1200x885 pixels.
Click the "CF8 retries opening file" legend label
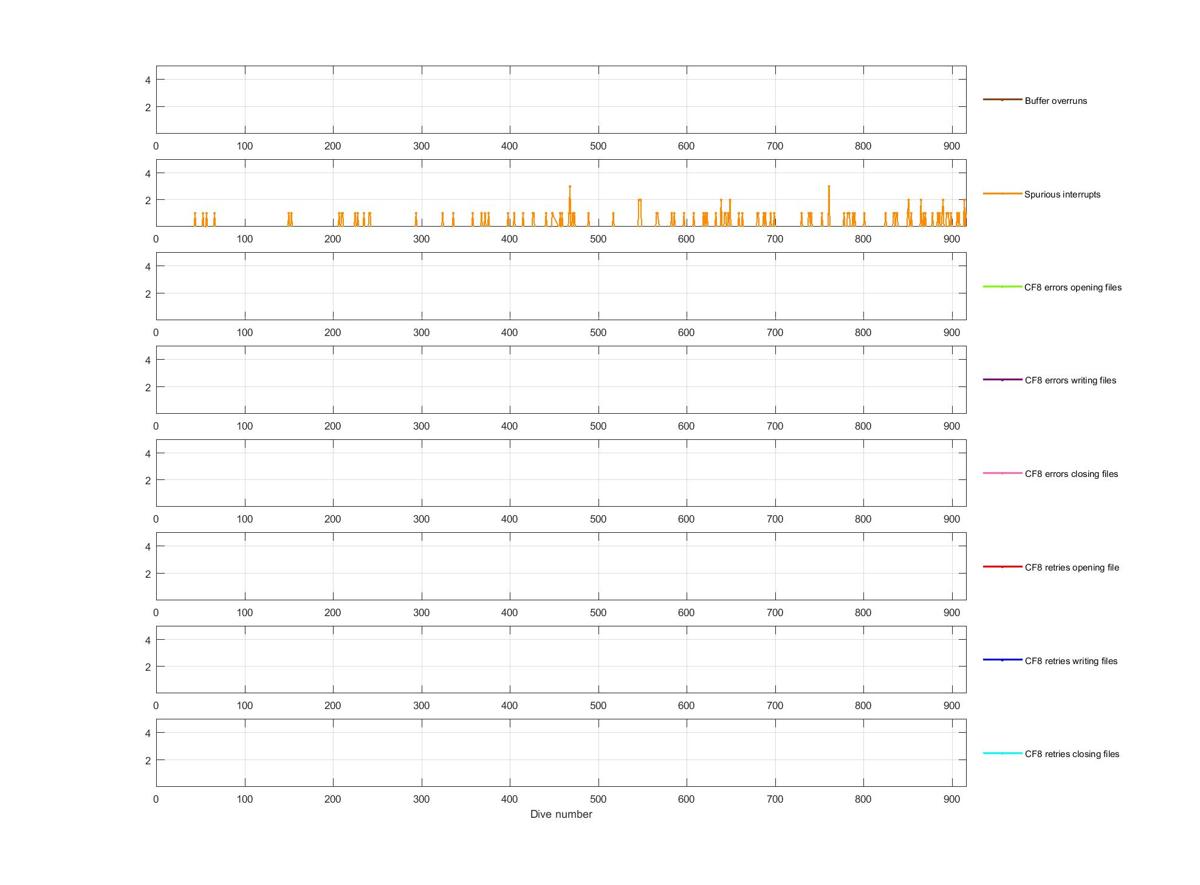(1072, 567)
